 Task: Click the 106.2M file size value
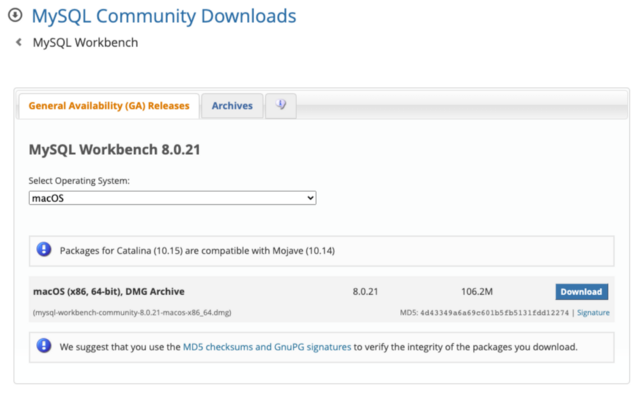click(477, 292)
